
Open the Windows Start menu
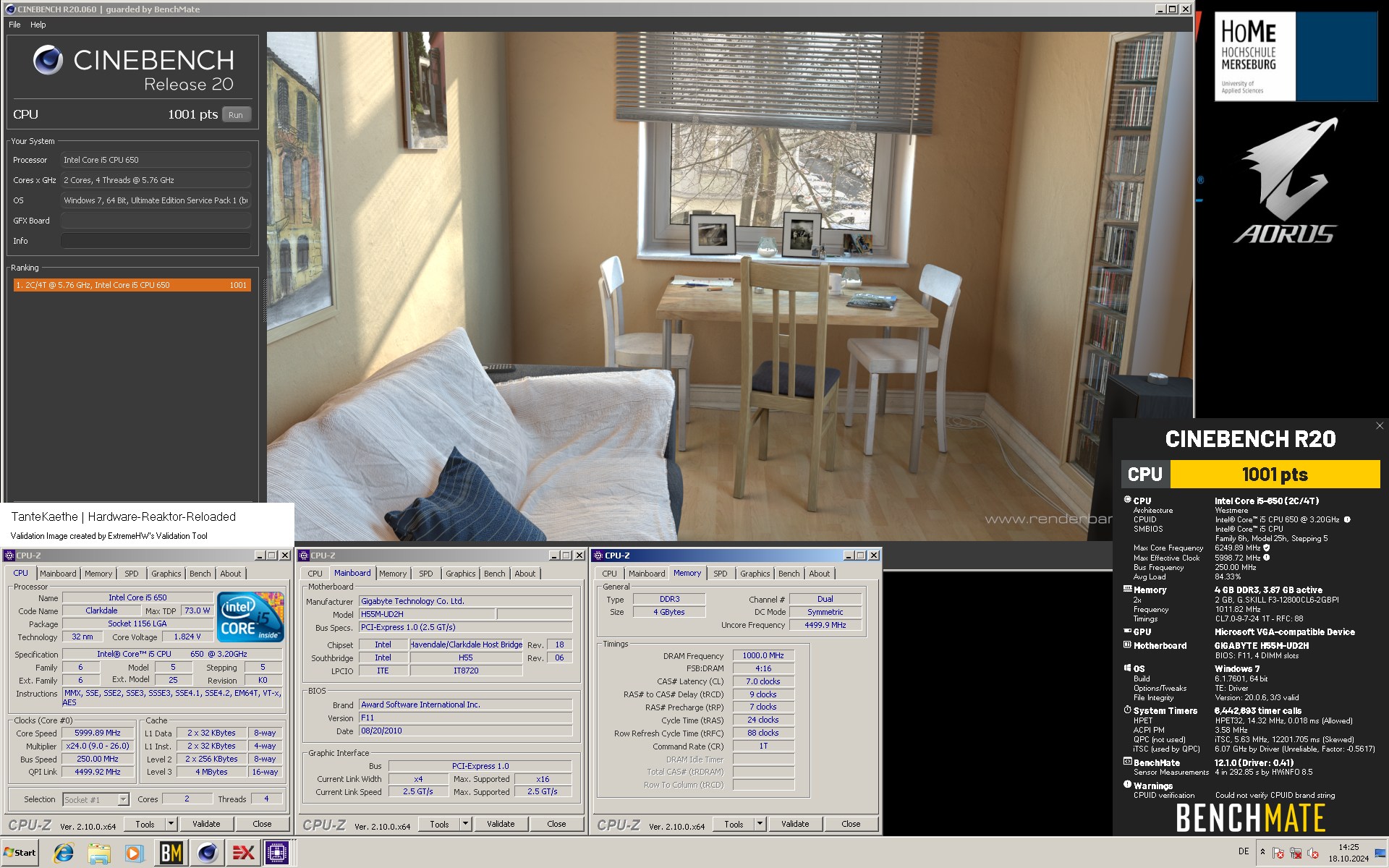click(20, 853)
